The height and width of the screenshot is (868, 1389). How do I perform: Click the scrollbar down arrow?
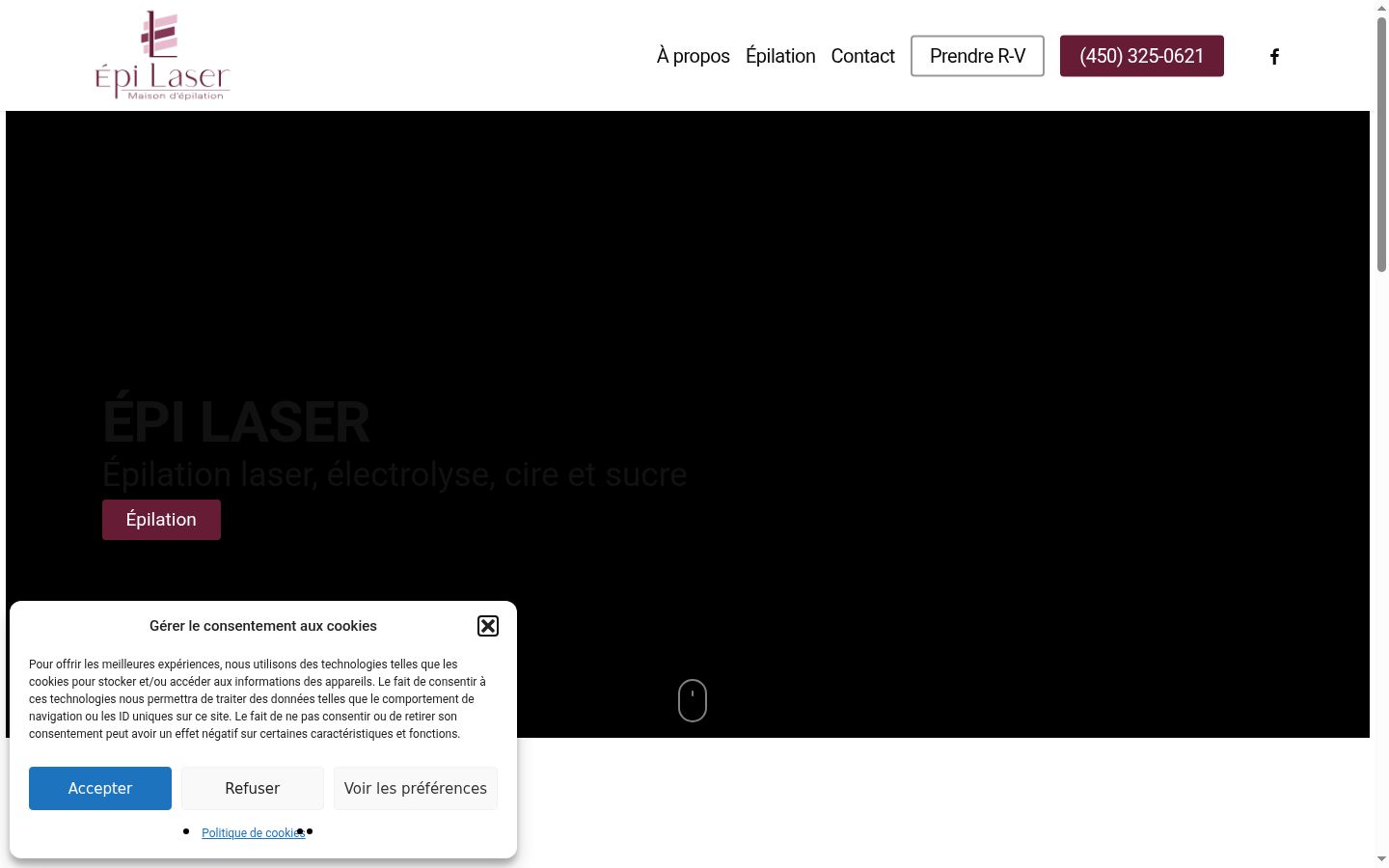[x=1381, y=859]
